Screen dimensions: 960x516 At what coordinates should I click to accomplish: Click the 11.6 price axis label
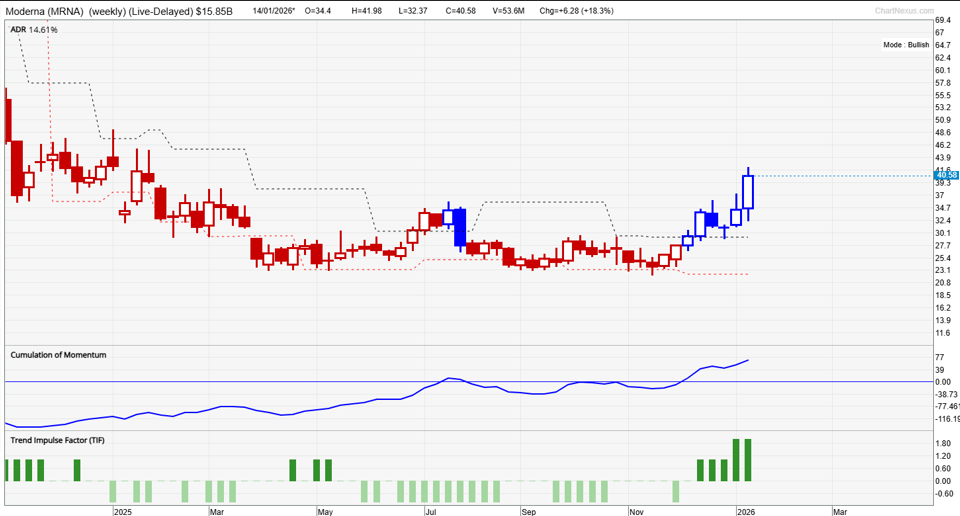943,333
